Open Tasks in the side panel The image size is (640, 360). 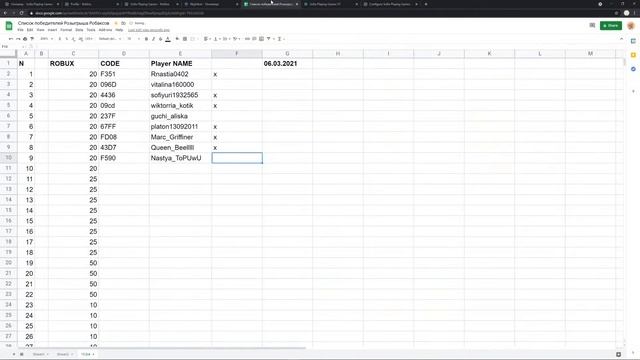tap(633, 69)
